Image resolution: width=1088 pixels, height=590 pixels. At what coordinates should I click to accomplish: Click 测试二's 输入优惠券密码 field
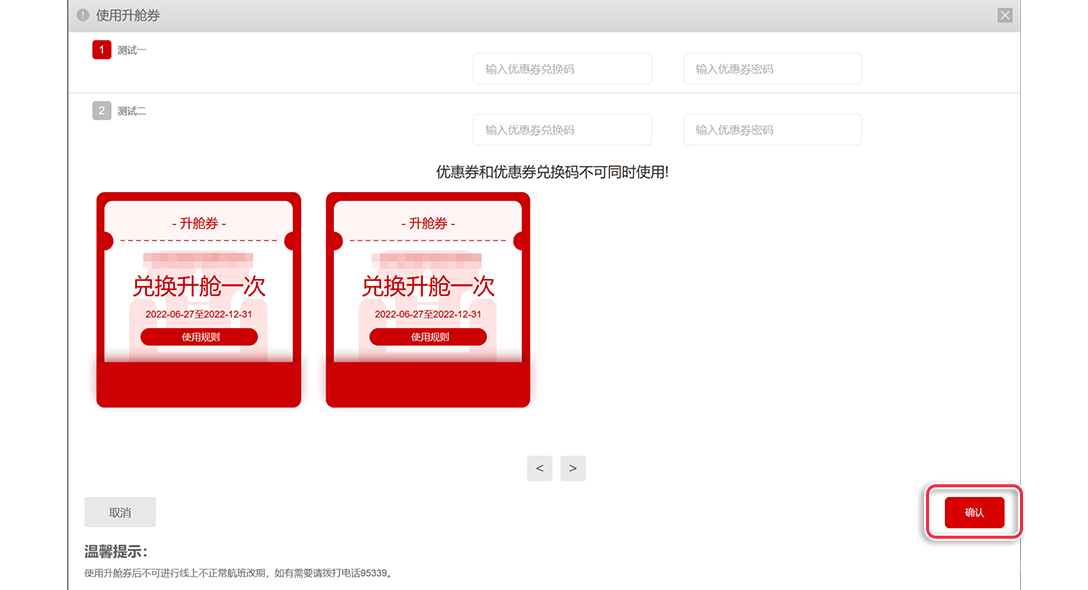point(772,130)
